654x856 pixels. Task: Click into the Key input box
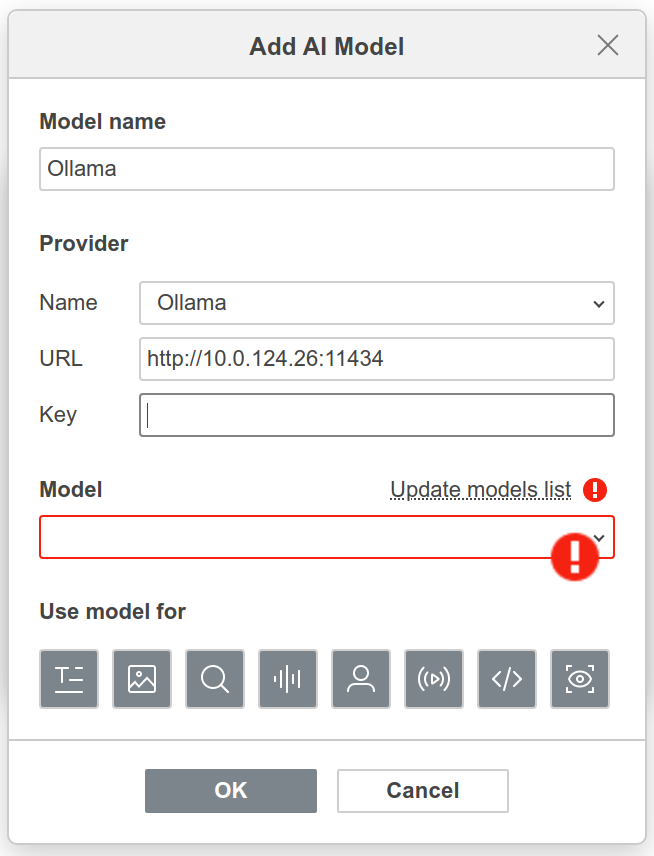(377, 415)
